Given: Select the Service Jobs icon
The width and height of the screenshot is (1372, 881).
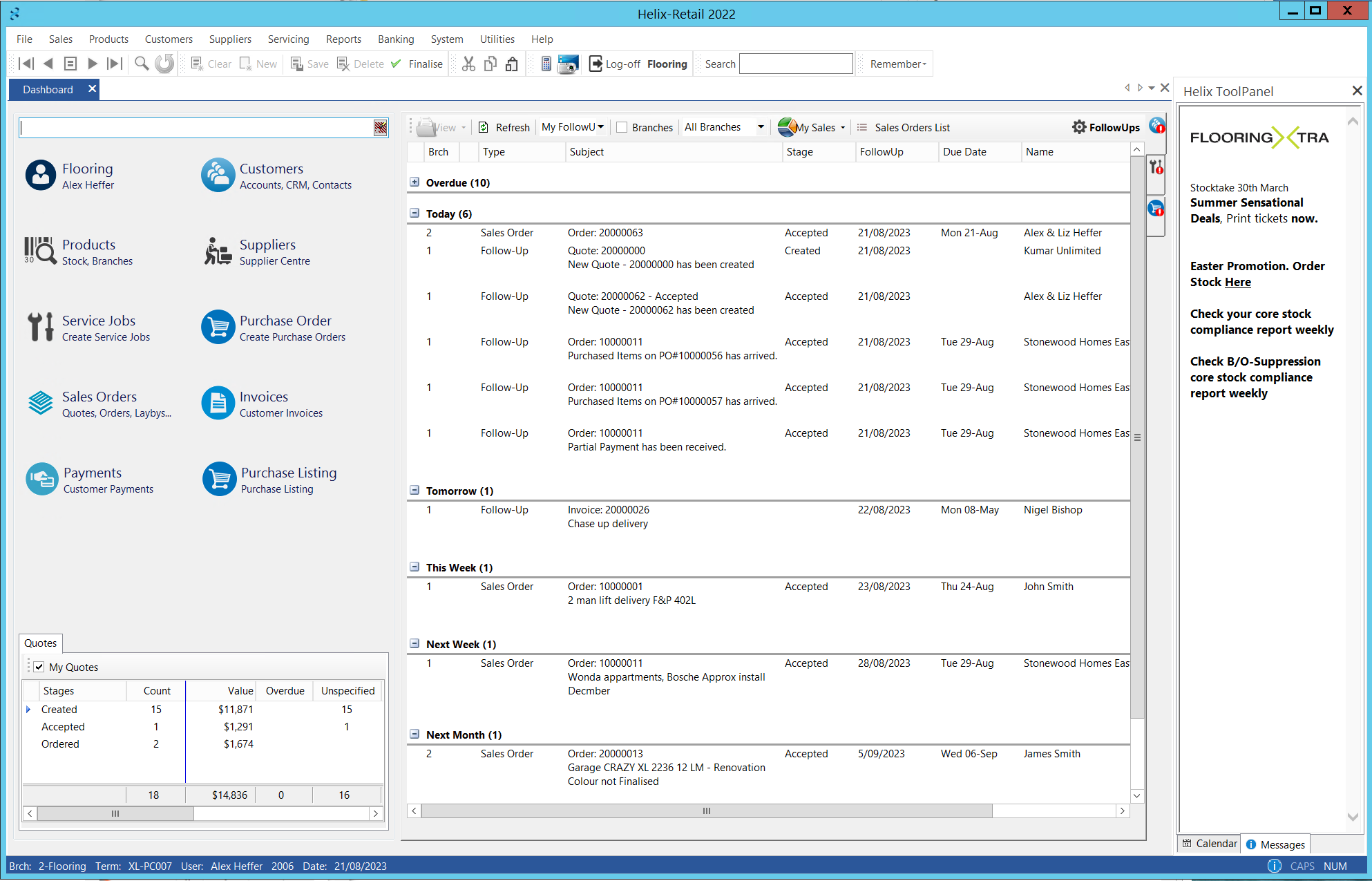Looking at the screenshot, I should click(x=40, y=327).
